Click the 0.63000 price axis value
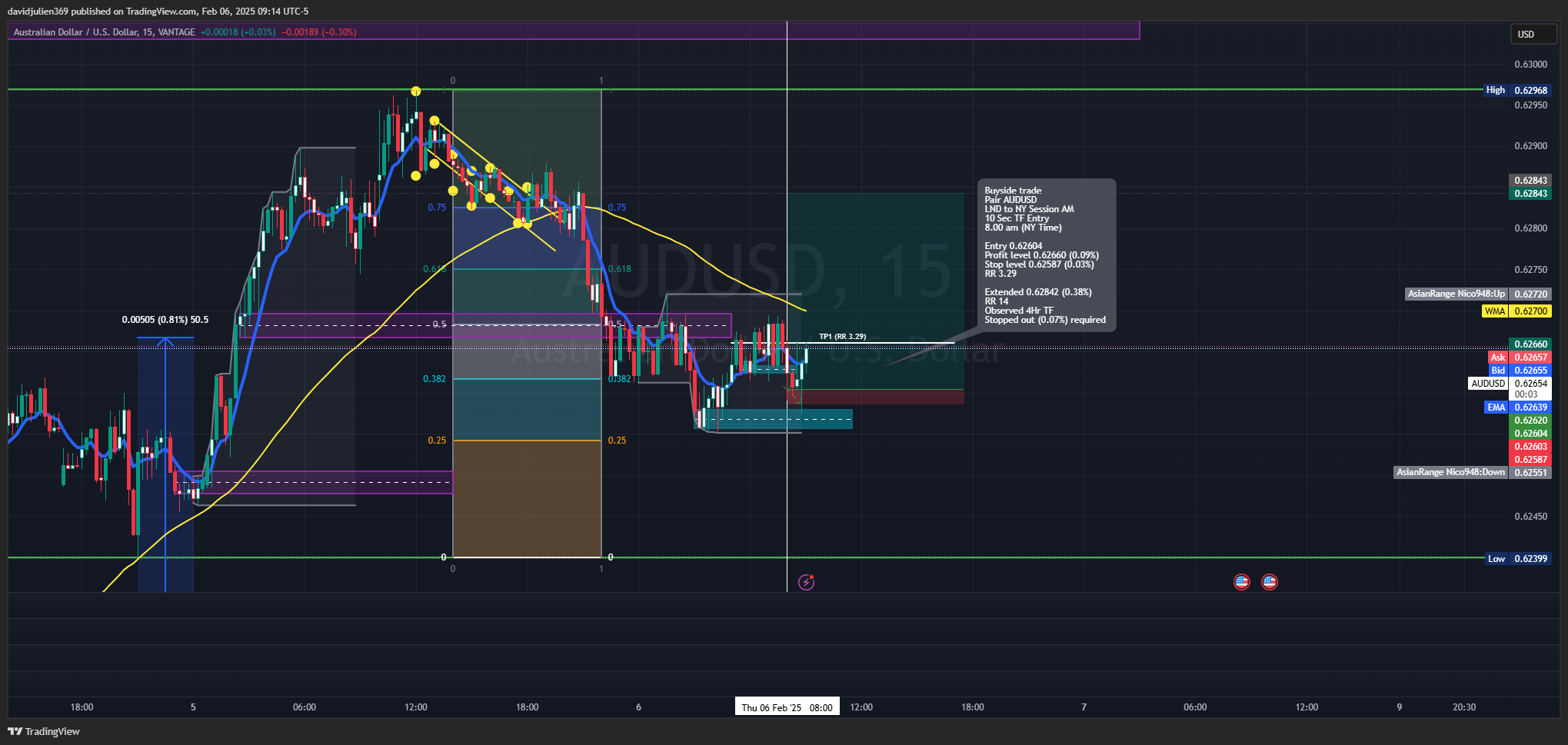This screenshot has width=1568, height=745. (1530, 64)
